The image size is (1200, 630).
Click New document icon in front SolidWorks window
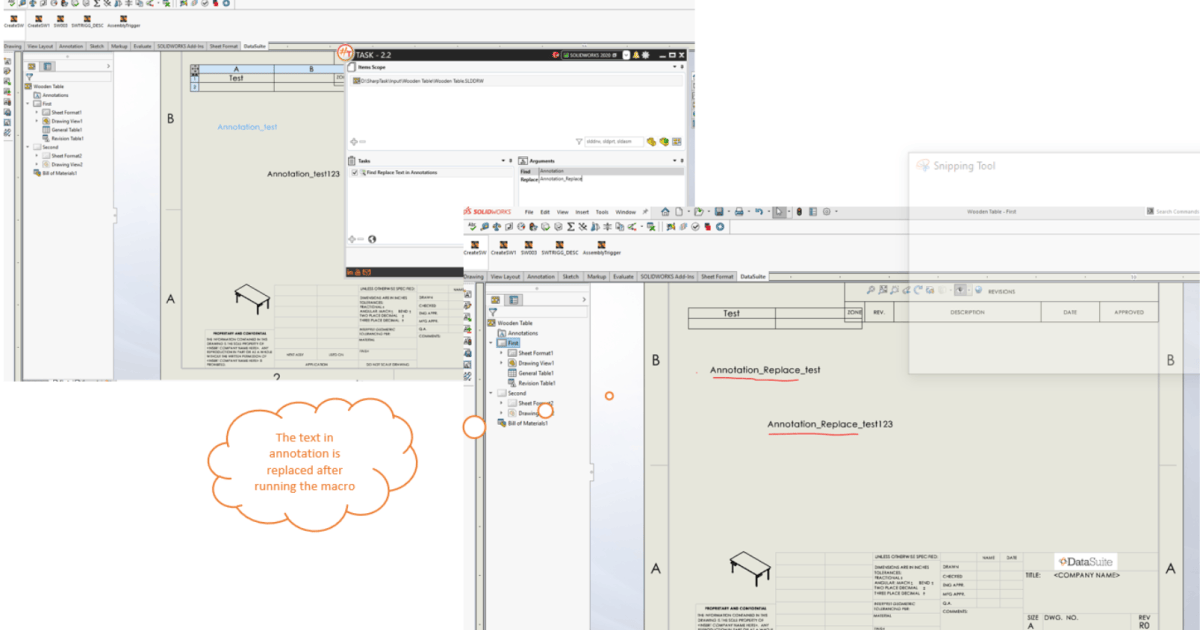click(679, 212)
